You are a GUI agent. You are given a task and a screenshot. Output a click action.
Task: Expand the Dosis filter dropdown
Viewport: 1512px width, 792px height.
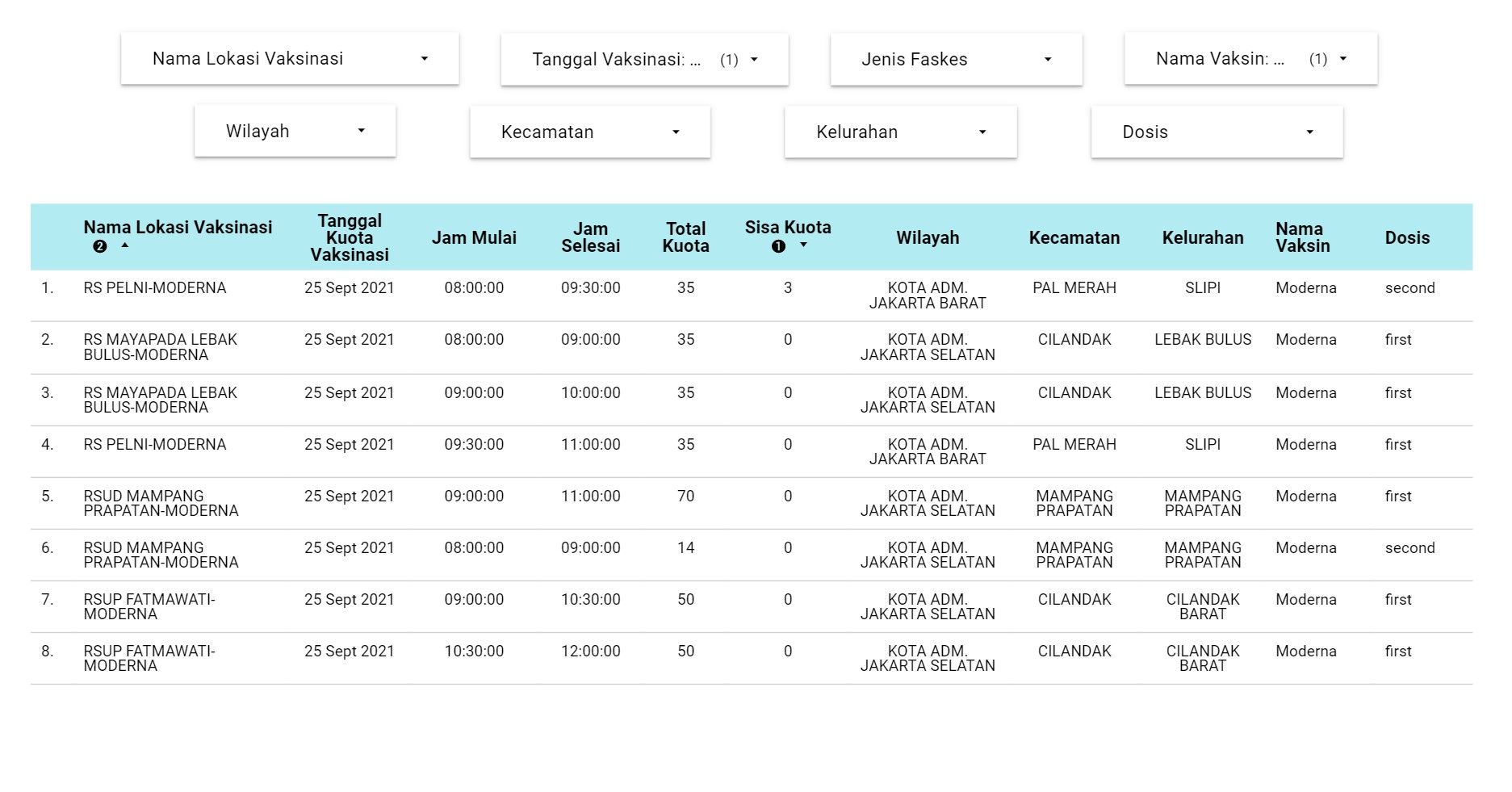1217,132
